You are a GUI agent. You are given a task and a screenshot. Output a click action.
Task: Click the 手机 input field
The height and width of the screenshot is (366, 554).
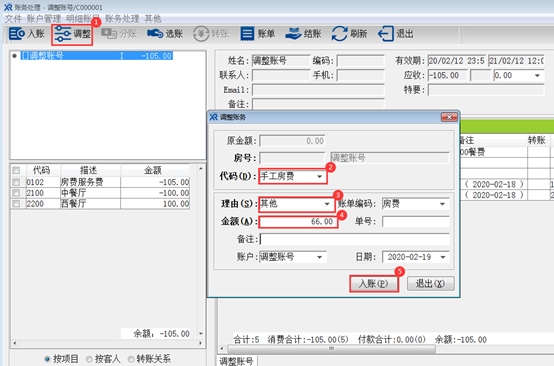coord(360,75)
